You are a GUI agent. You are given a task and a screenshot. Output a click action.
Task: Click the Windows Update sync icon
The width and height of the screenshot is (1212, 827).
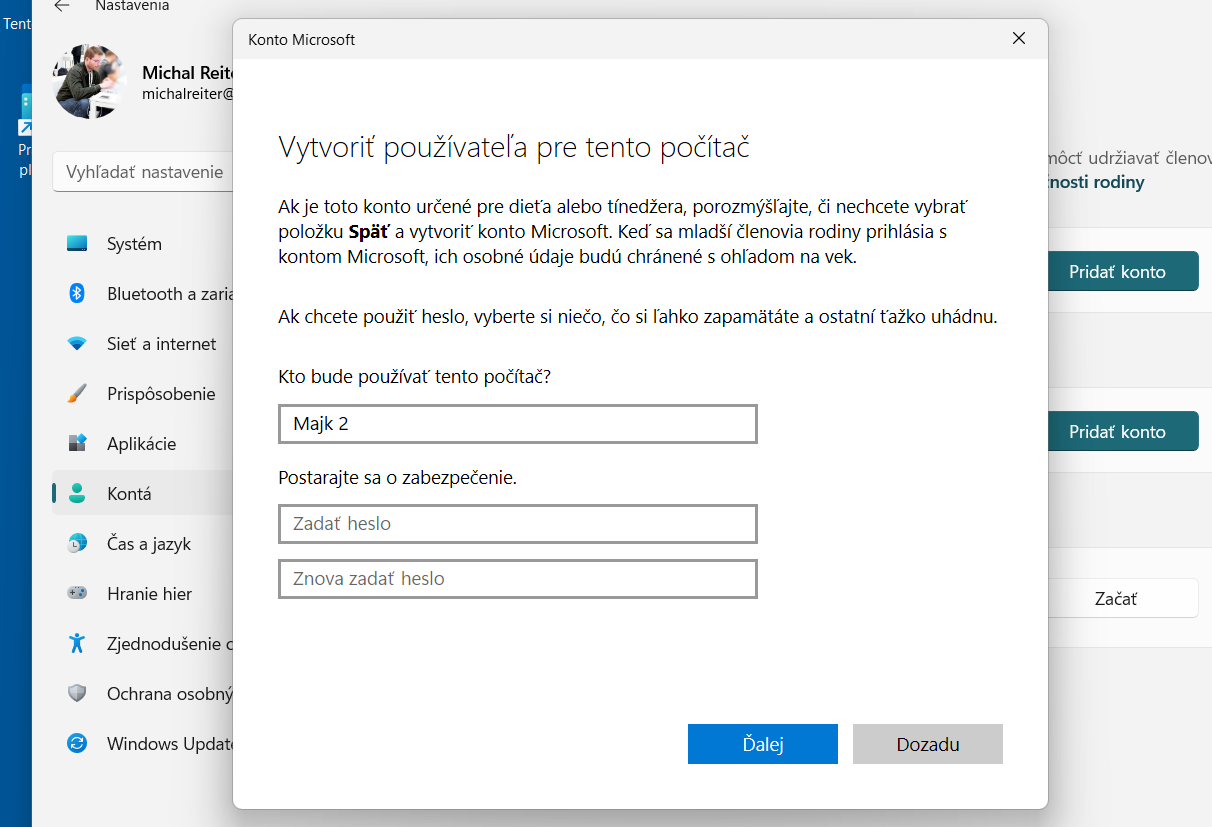(77, 744)
